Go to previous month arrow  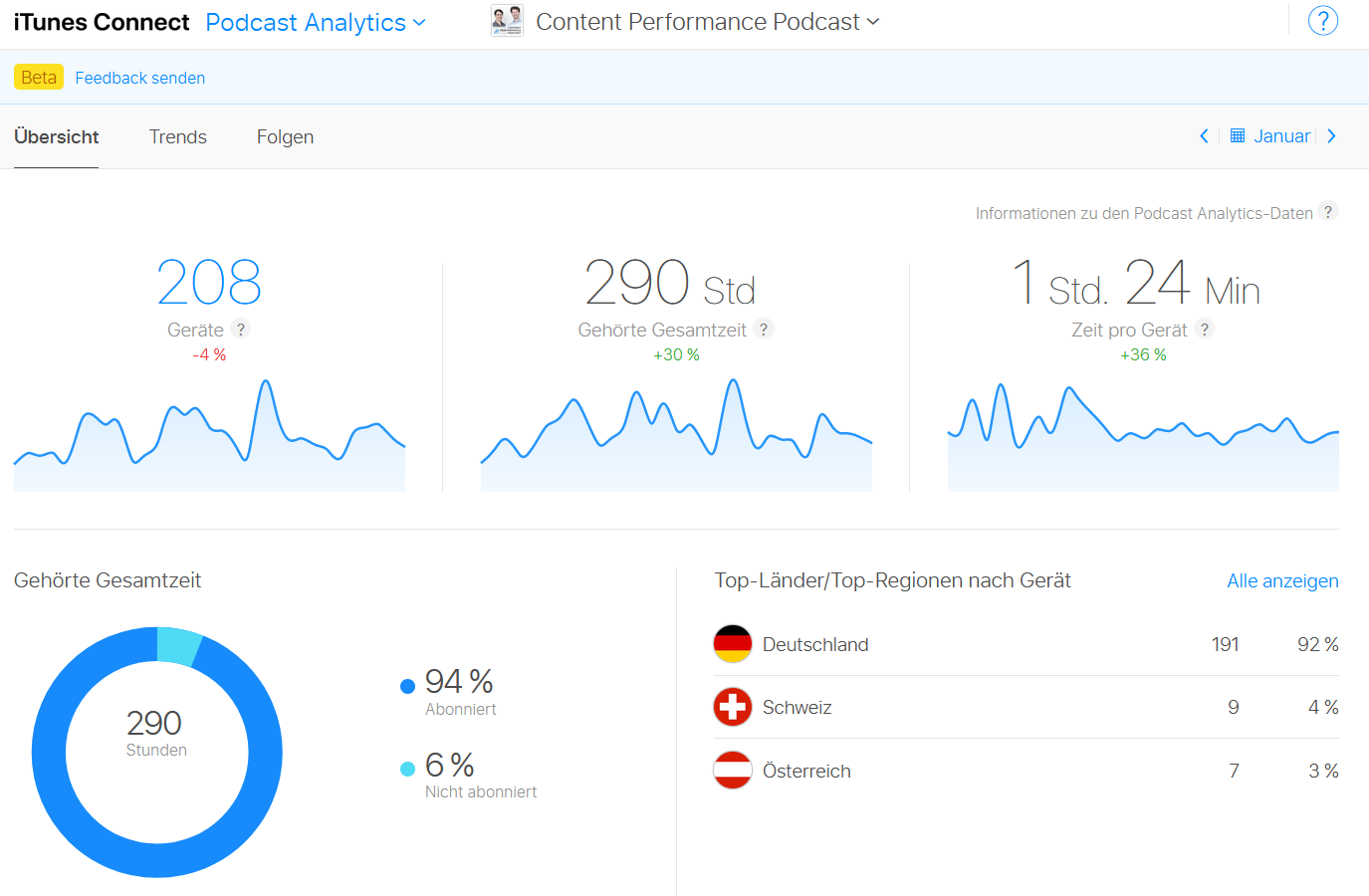click(1204, 136)
